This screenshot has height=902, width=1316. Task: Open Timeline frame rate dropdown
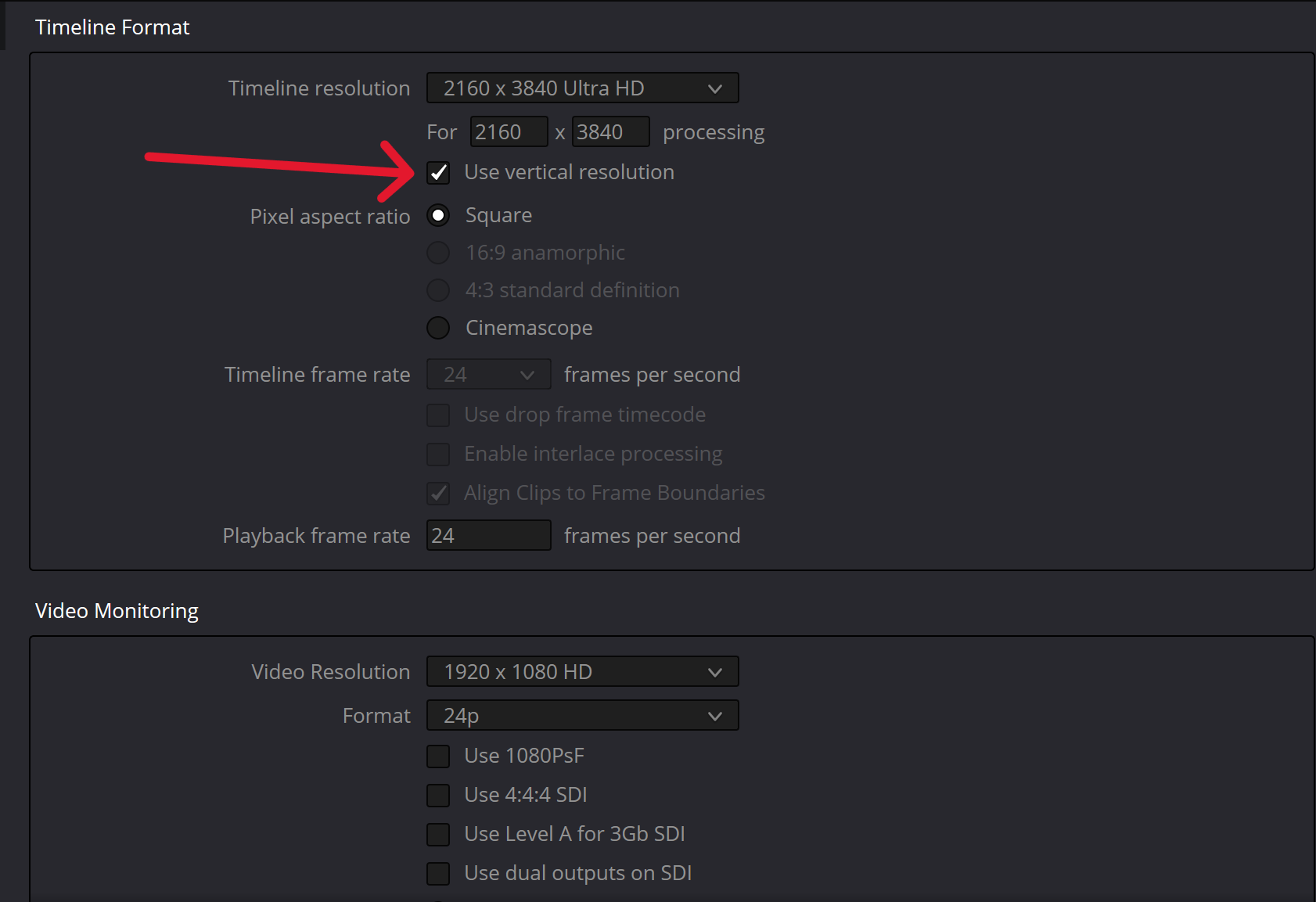point(488,375)
